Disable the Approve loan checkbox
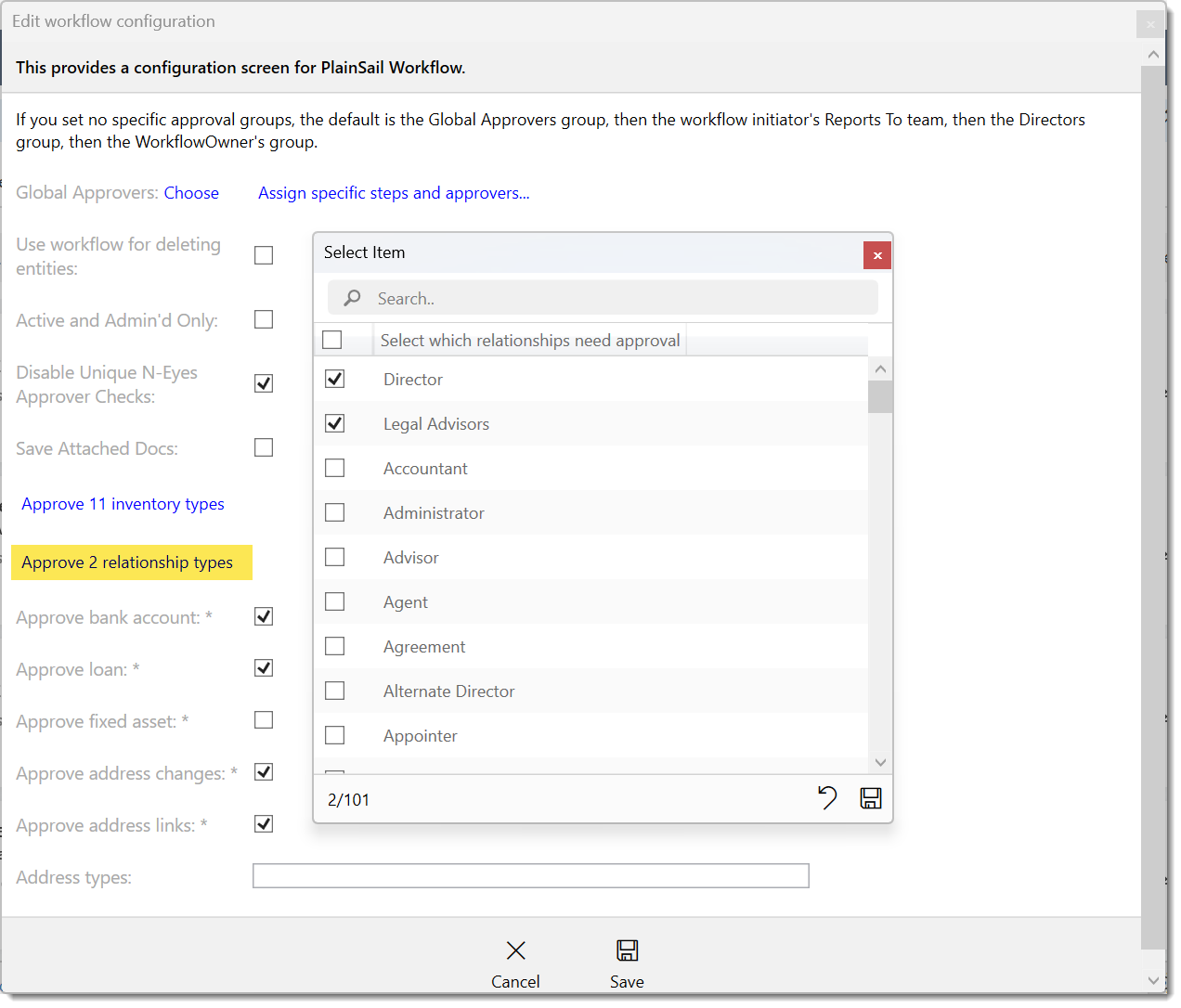The image size is (1181, 1008). (x=263, y=667)
